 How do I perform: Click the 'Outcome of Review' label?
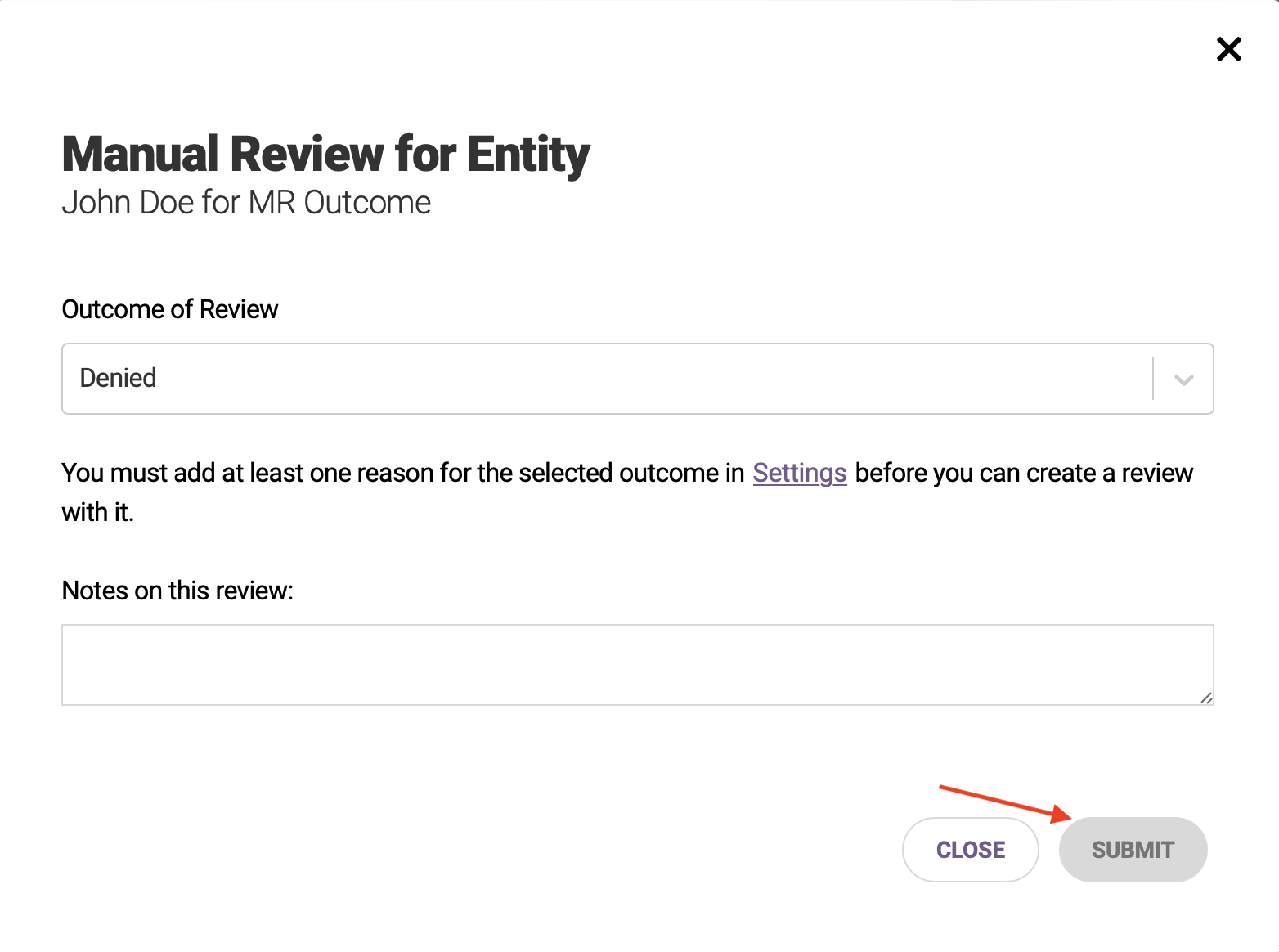point(170,309)
